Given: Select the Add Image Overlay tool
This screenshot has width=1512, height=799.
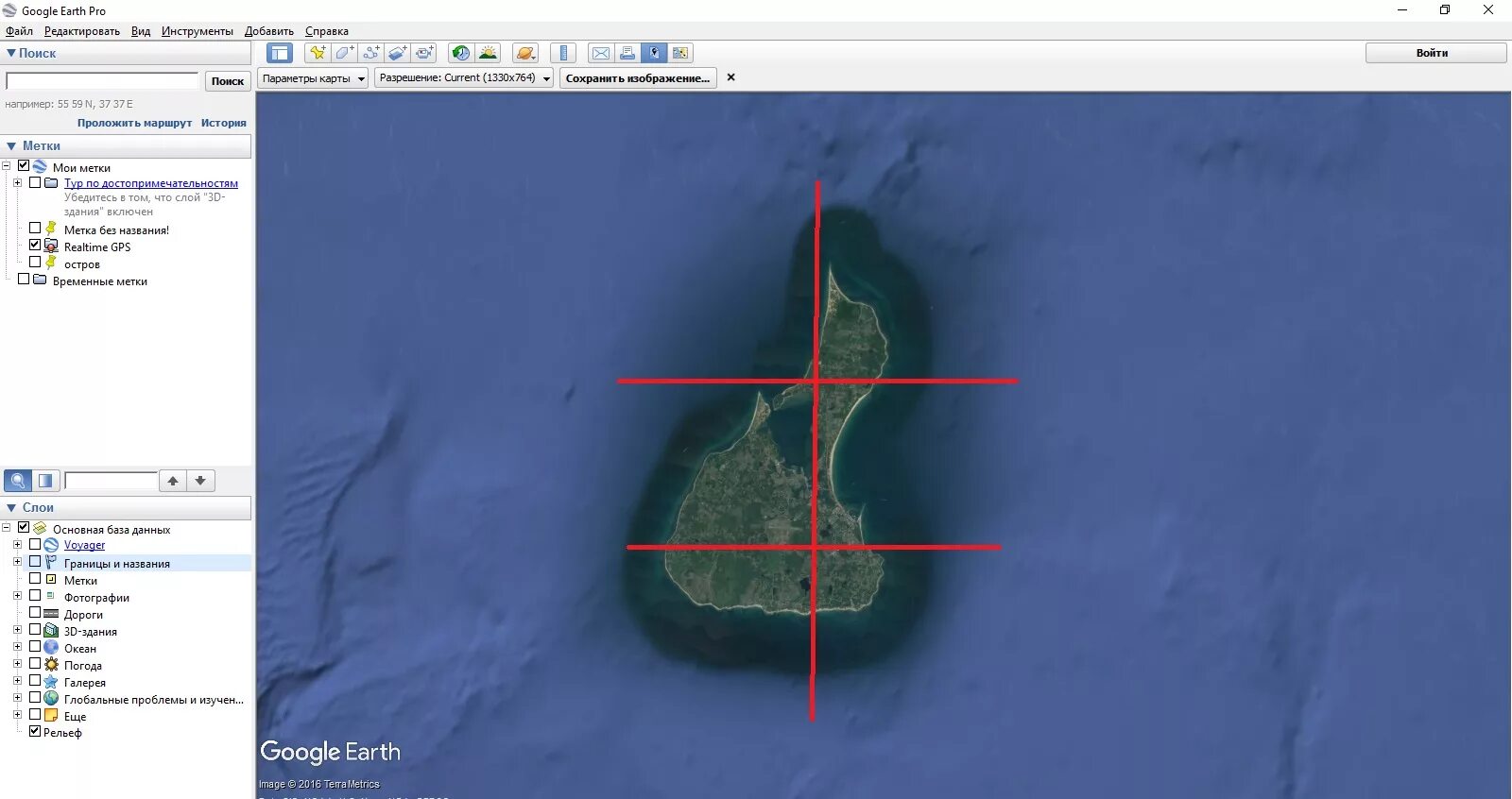Looking at the screenshot, I should tap(398, 53).
